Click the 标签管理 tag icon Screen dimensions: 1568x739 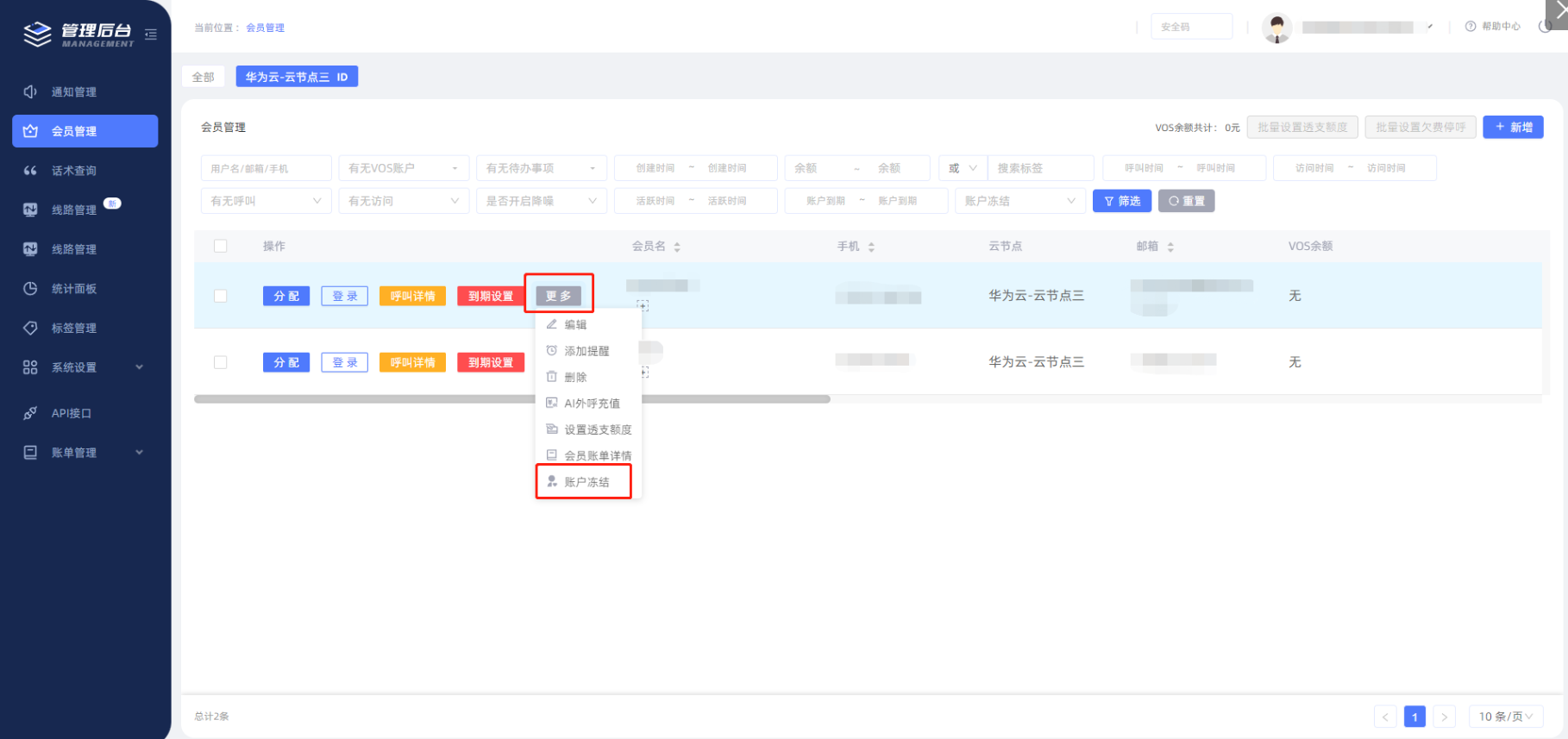coord(30,328)
